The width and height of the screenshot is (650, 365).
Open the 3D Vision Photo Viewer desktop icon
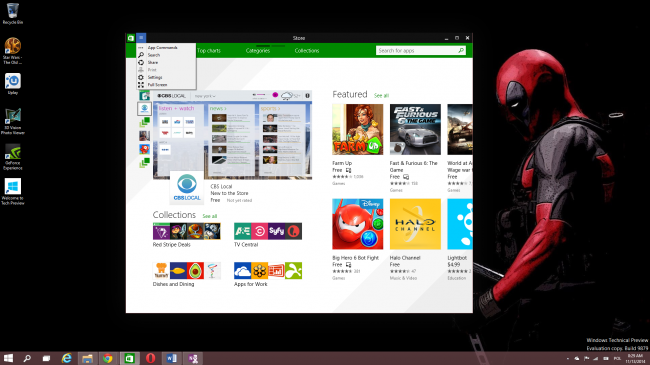(x=13, y=122)
